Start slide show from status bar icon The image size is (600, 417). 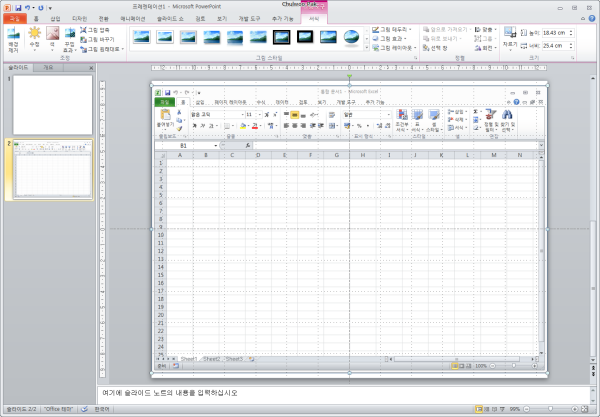tap(502, 409)
